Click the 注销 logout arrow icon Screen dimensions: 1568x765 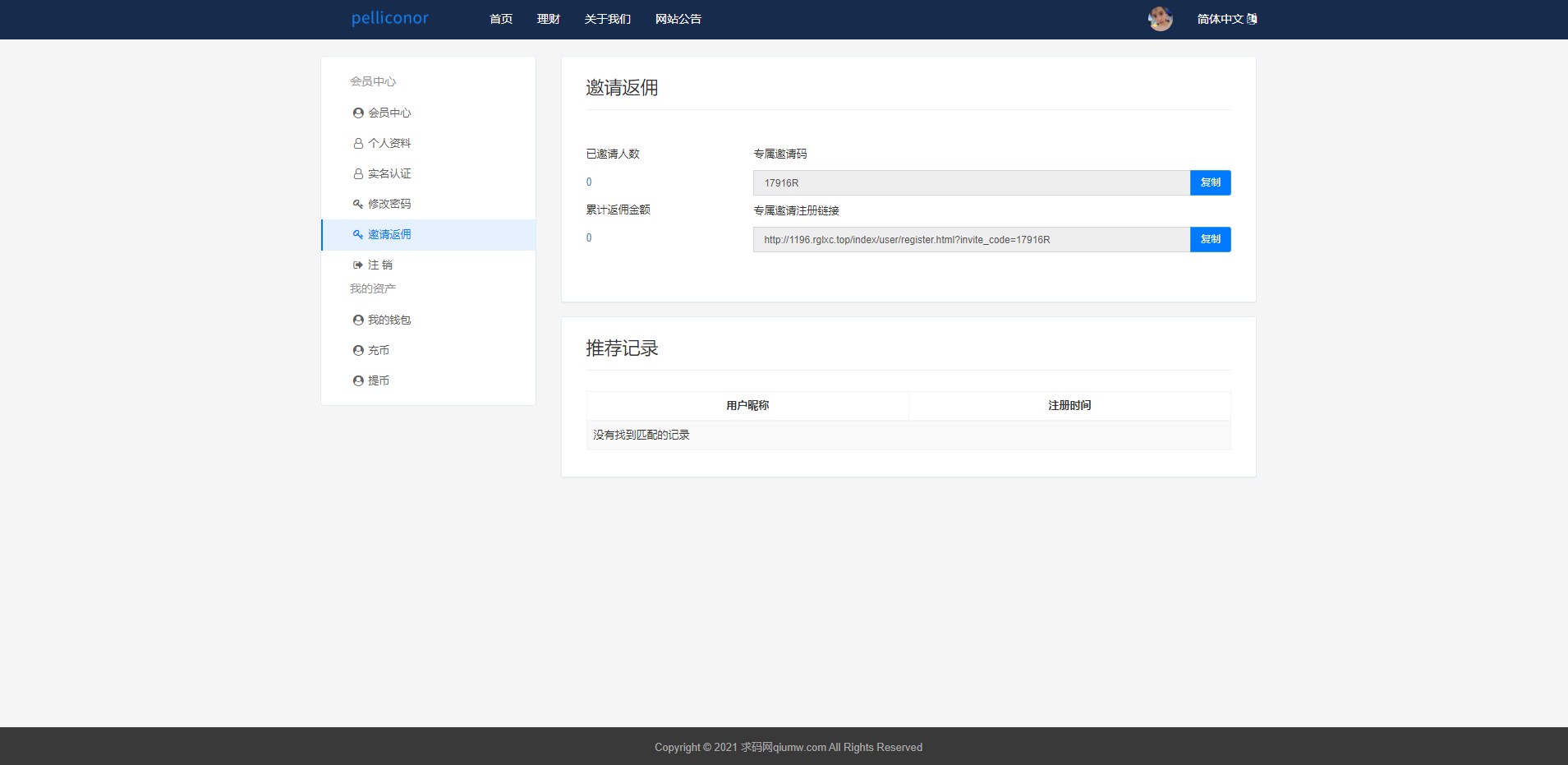[x=358, y=265]
